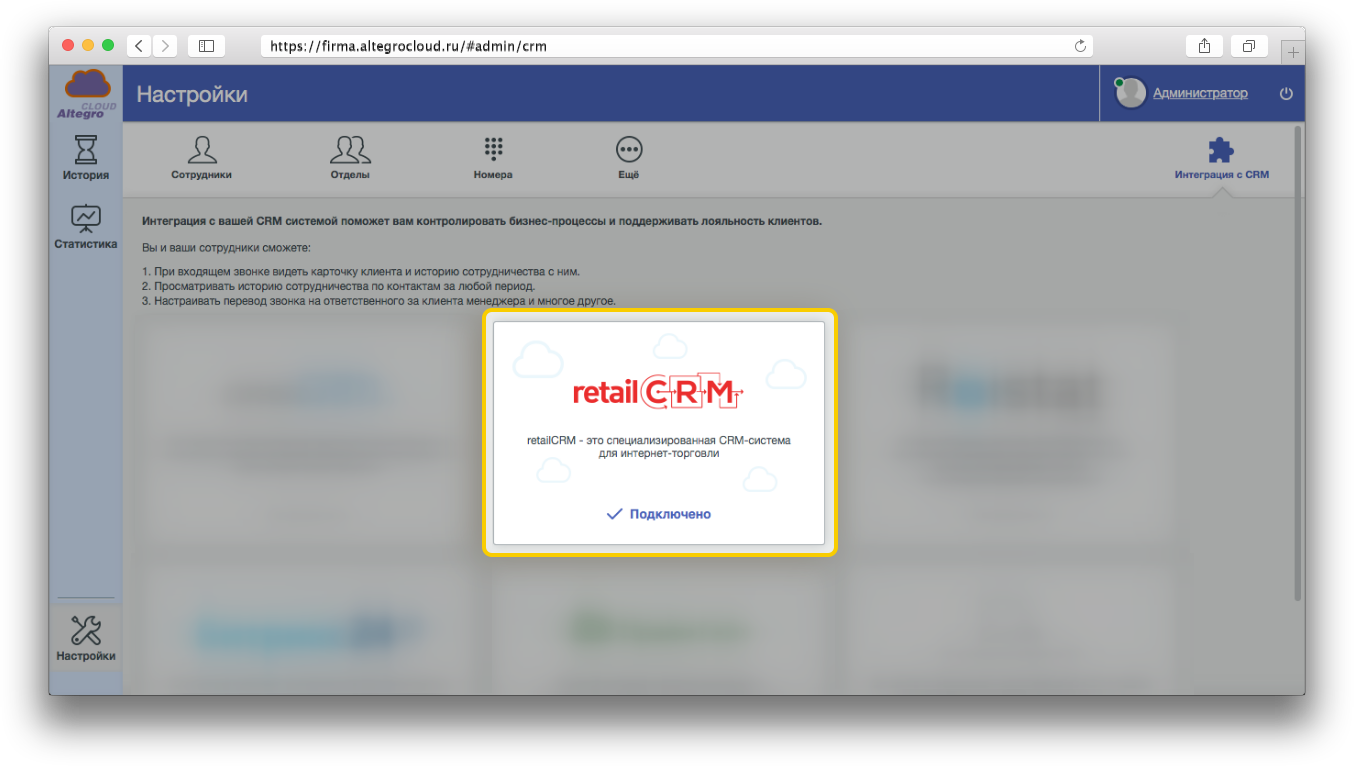Click the retailCRM logo in the card
Screen dimensions: 1354x766
[659, 392]
